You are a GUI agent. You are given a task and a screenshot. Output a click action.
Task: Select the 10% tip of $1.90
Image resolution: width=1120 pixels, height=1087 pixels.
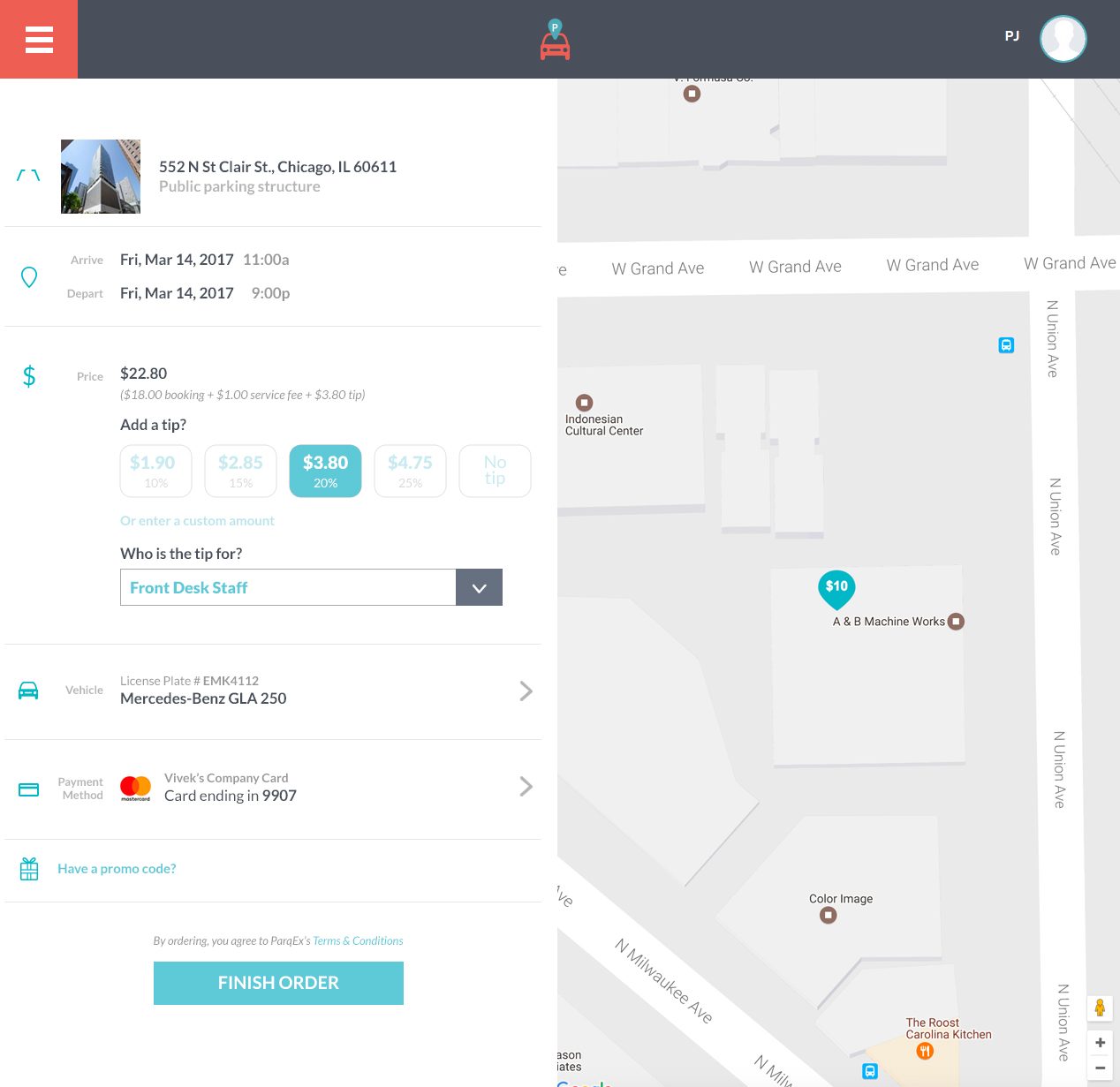point(156,471)
